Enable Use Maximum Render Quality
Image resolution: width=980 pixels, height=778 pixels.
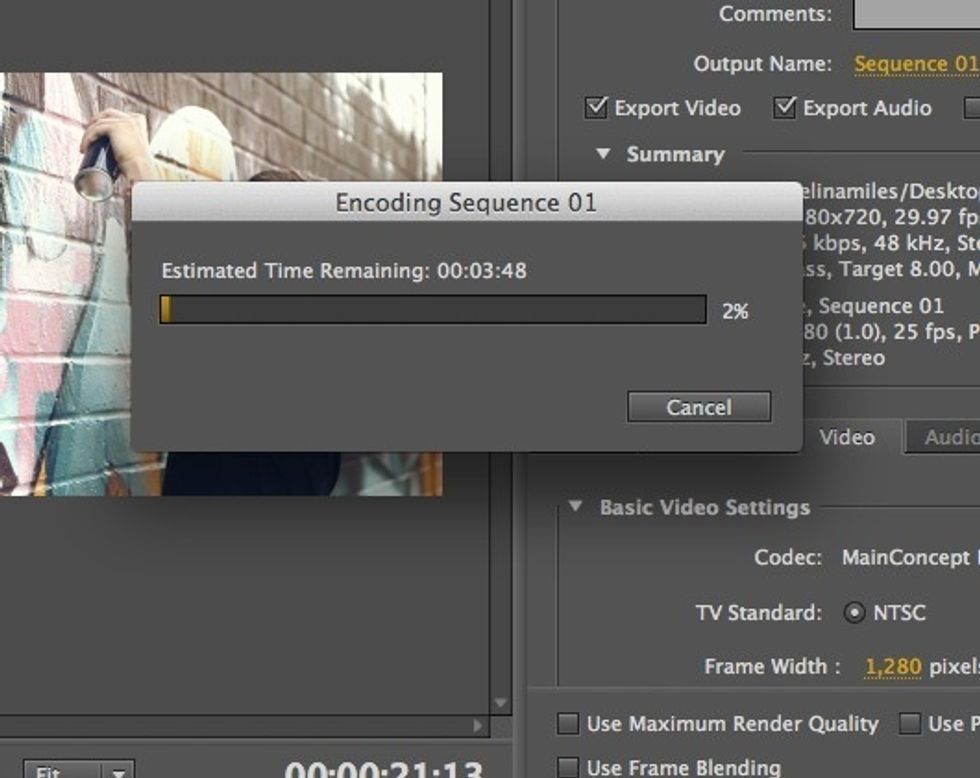(568, 723)
